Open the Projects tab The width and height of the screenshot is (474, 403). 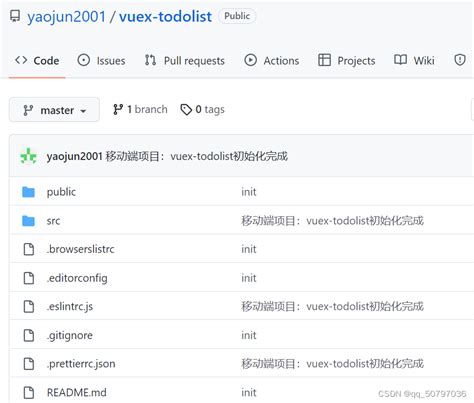coord(347,61)
